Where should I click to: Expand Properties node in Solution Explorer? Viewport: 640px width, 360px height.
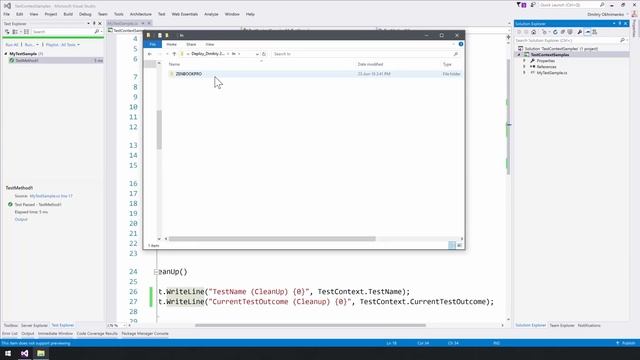pyautogui.click(x=524, y=61)
